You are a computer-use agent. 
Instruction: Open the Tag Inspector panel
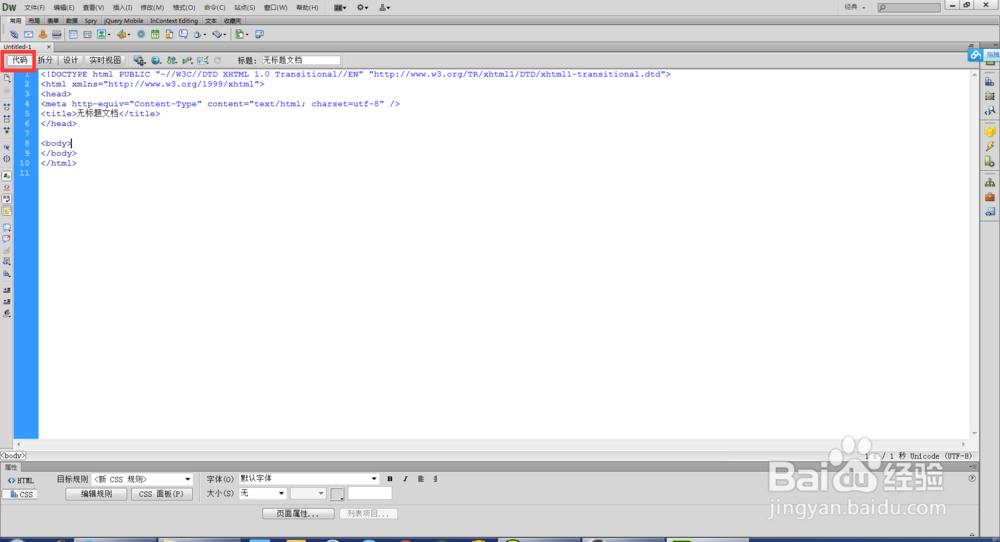click(x=989, y=111)
